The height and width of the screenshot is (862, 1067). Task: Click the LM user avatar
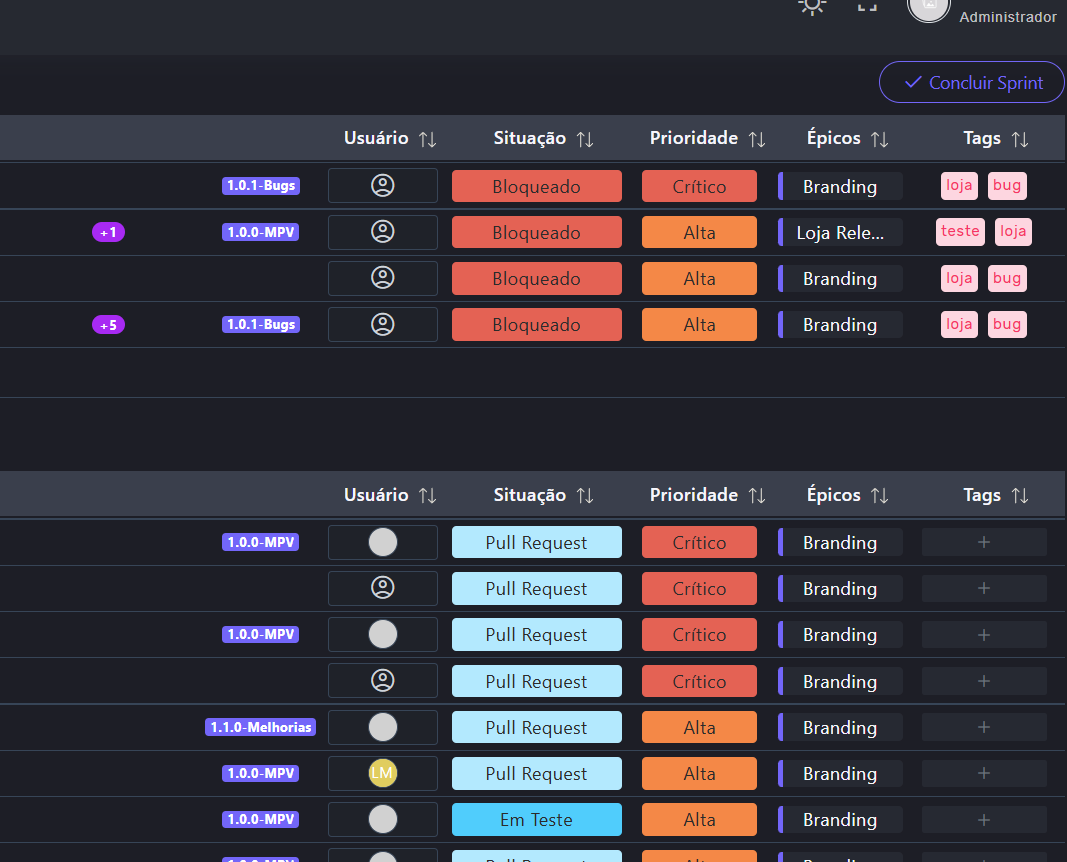(383, 773)
